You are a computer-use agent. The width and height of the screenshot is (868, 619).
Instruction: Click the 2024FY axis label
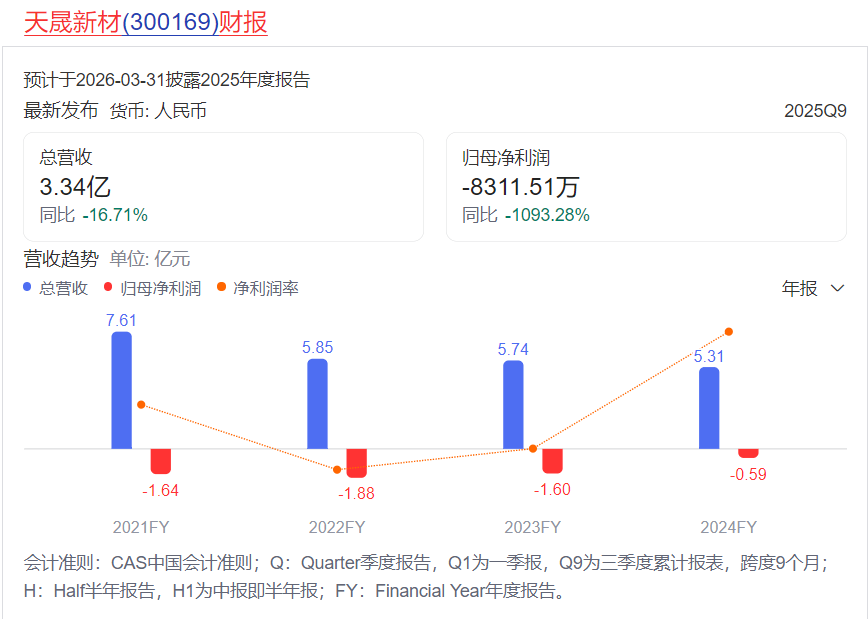[728, 527]
